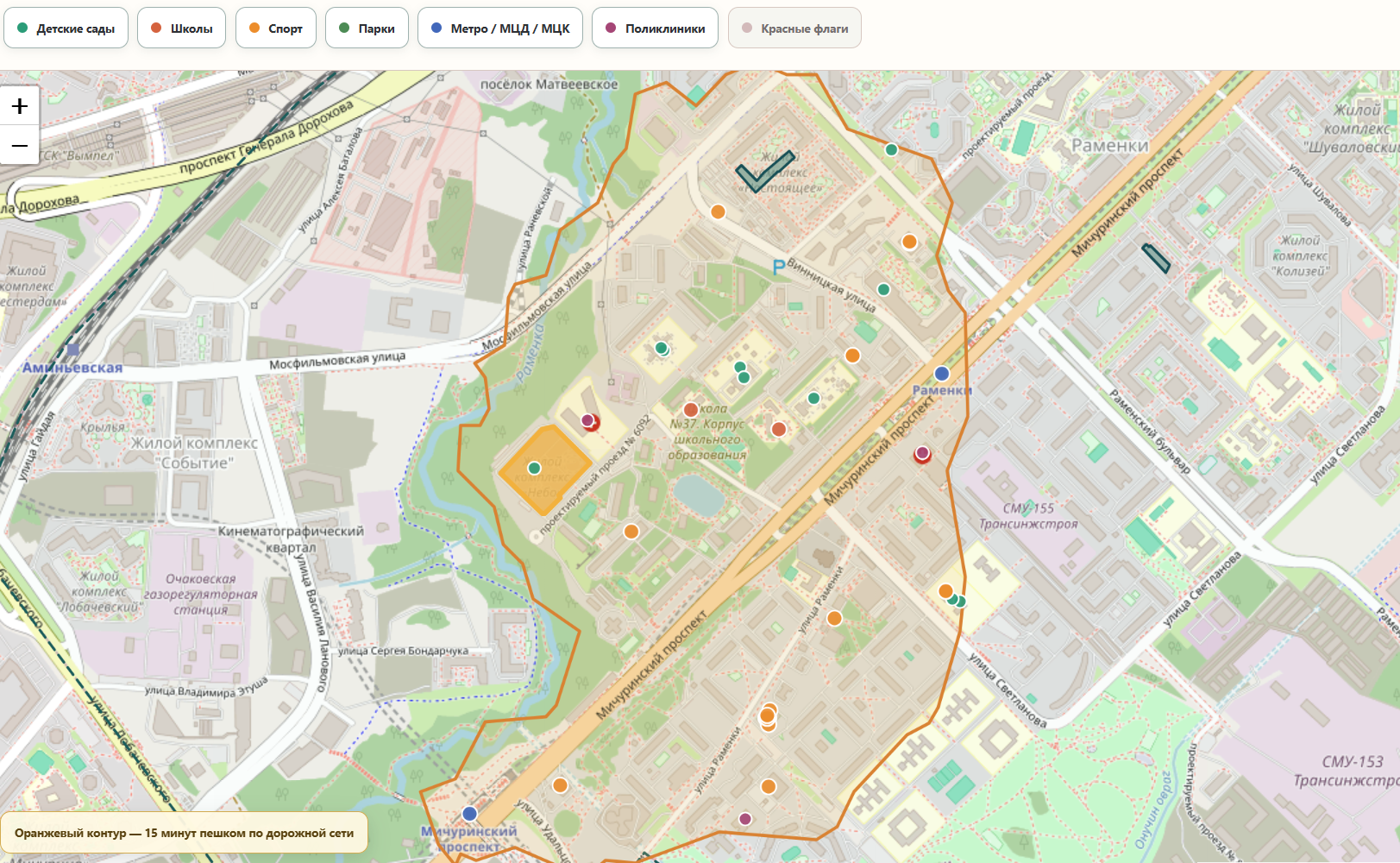The width and height of the screenshot is (1400, 863).
Task: Click the проспект Генерала Дорохова road label
Action: tap(267, 138)
